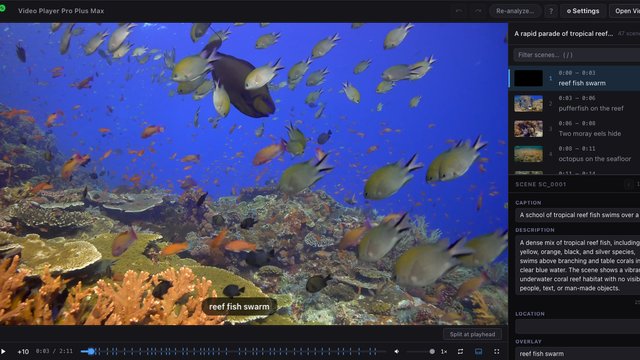
Task: Click Split at playhead button
Action: click(472, 334)
